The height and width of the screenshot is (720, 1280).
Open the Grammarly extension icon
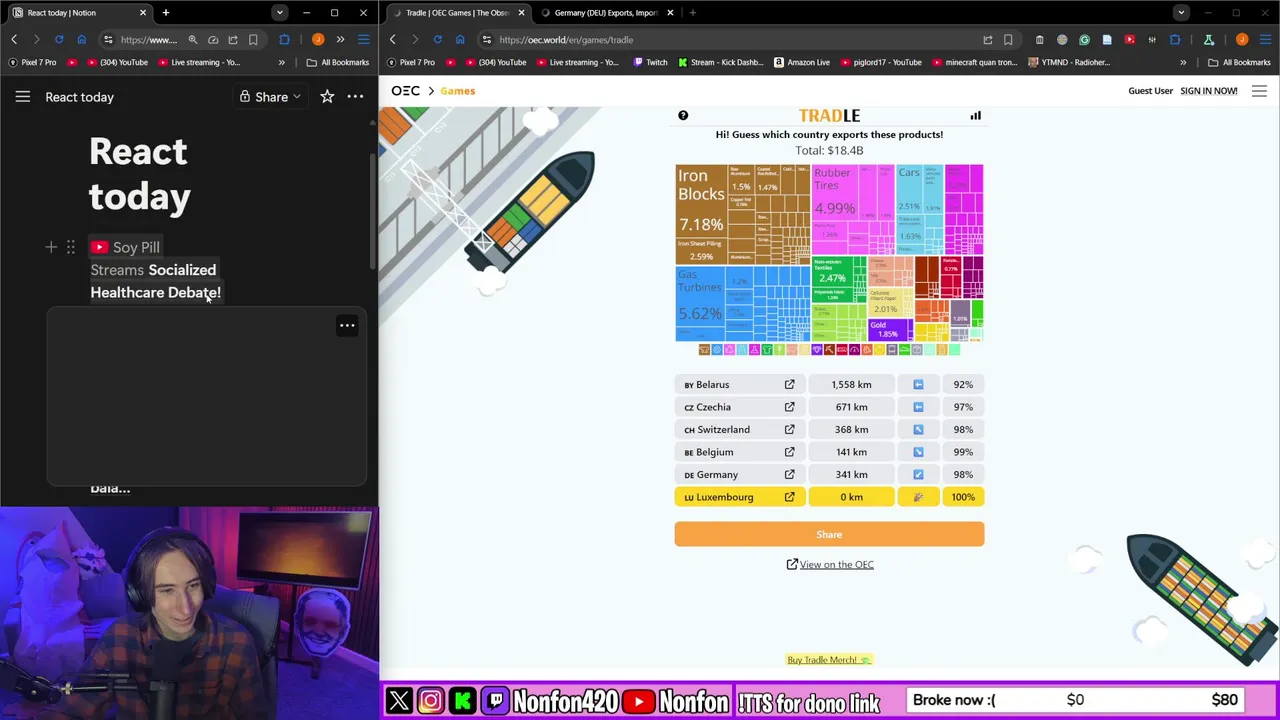[1084, 40]
